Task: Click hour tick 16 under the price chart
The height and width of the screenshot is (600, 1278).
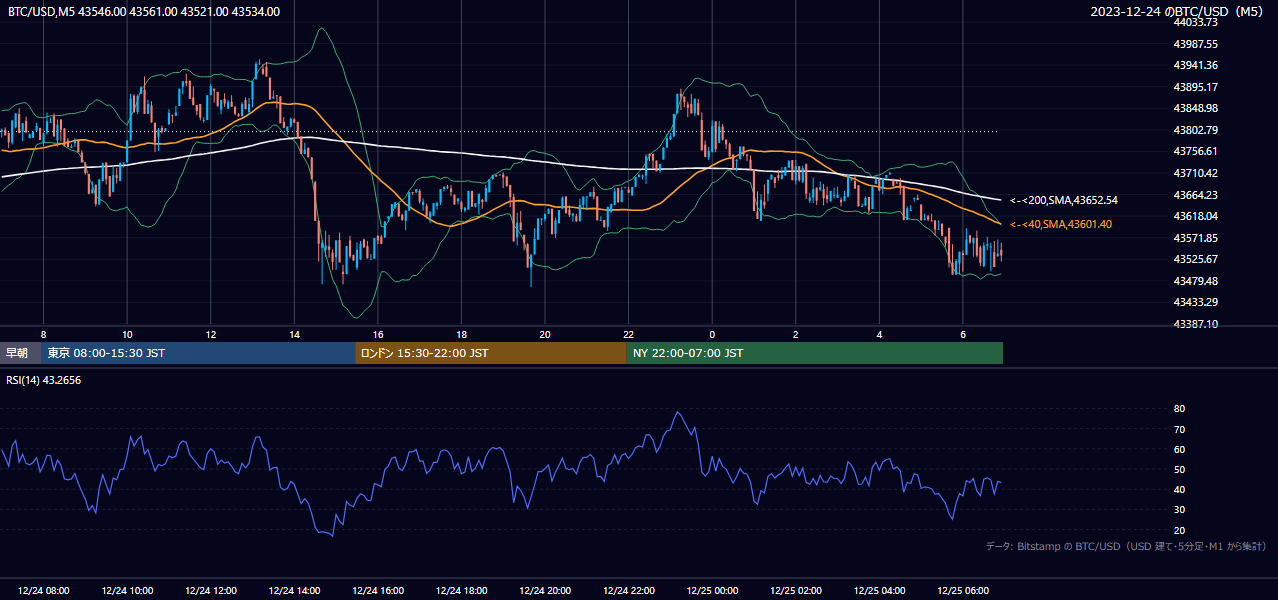Action: click(x=377, y=334)
